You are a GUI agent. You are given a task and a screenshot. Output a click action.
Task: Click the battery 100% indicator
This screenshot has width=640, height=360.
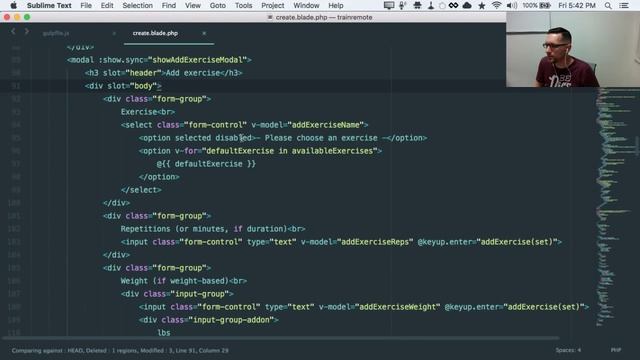tap(536, 5)
